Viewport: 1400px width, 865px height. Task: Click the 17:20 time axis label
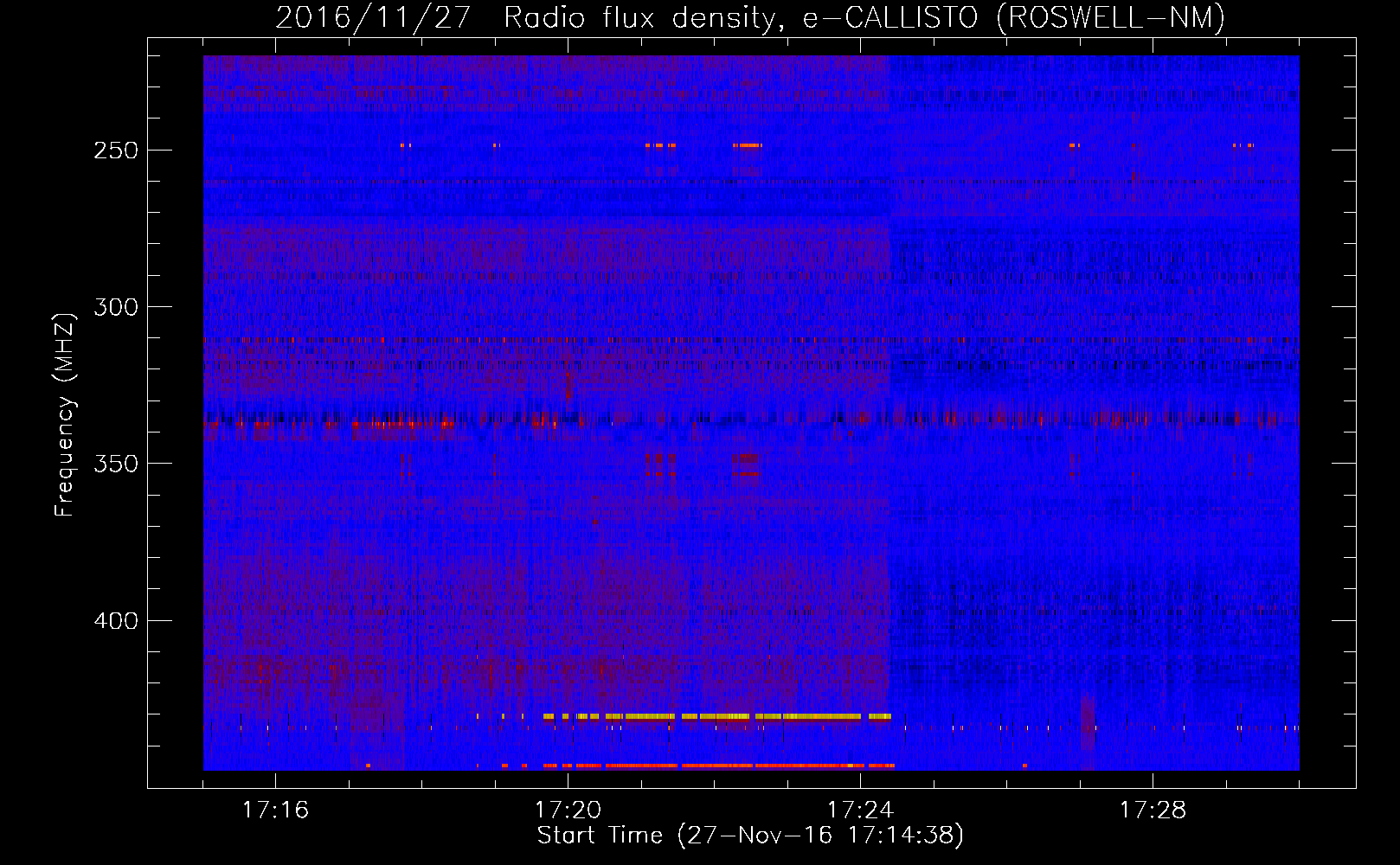pos(568,811)
